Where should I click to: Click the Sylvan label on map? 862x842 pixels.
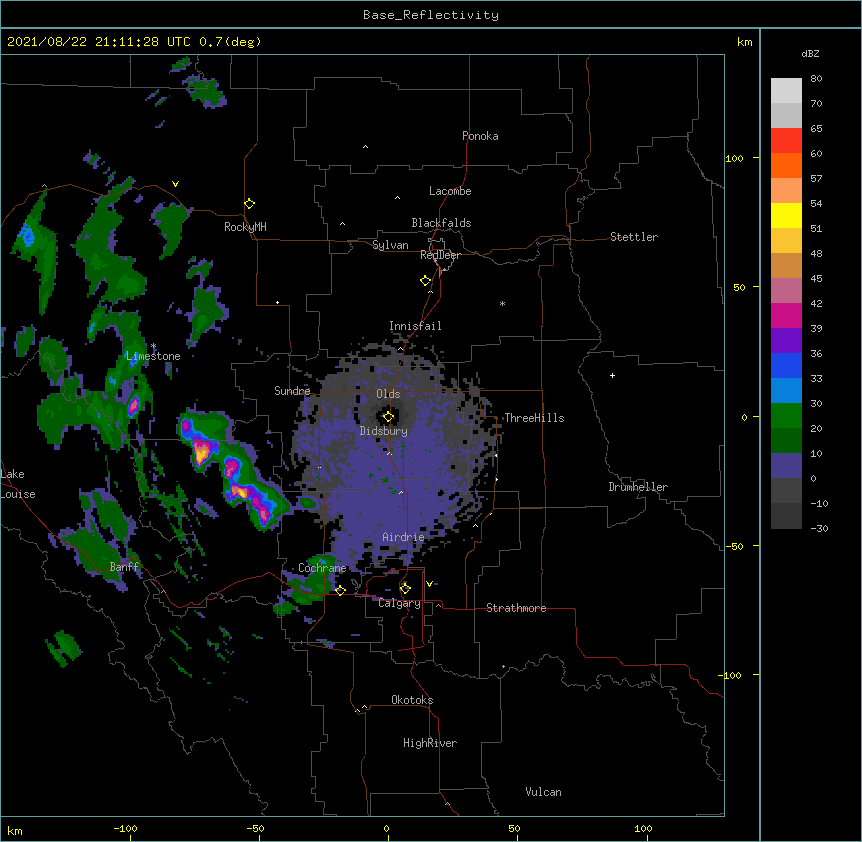coord(390,245)
